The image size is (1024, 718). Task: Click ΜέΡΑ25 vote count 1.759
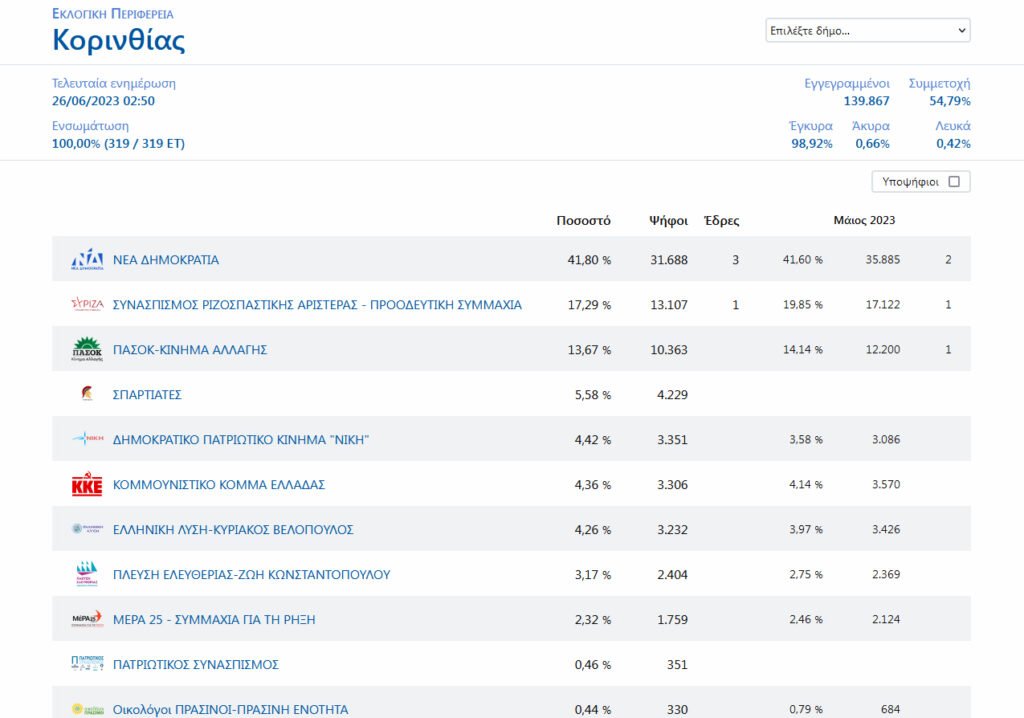pos(673,619)
